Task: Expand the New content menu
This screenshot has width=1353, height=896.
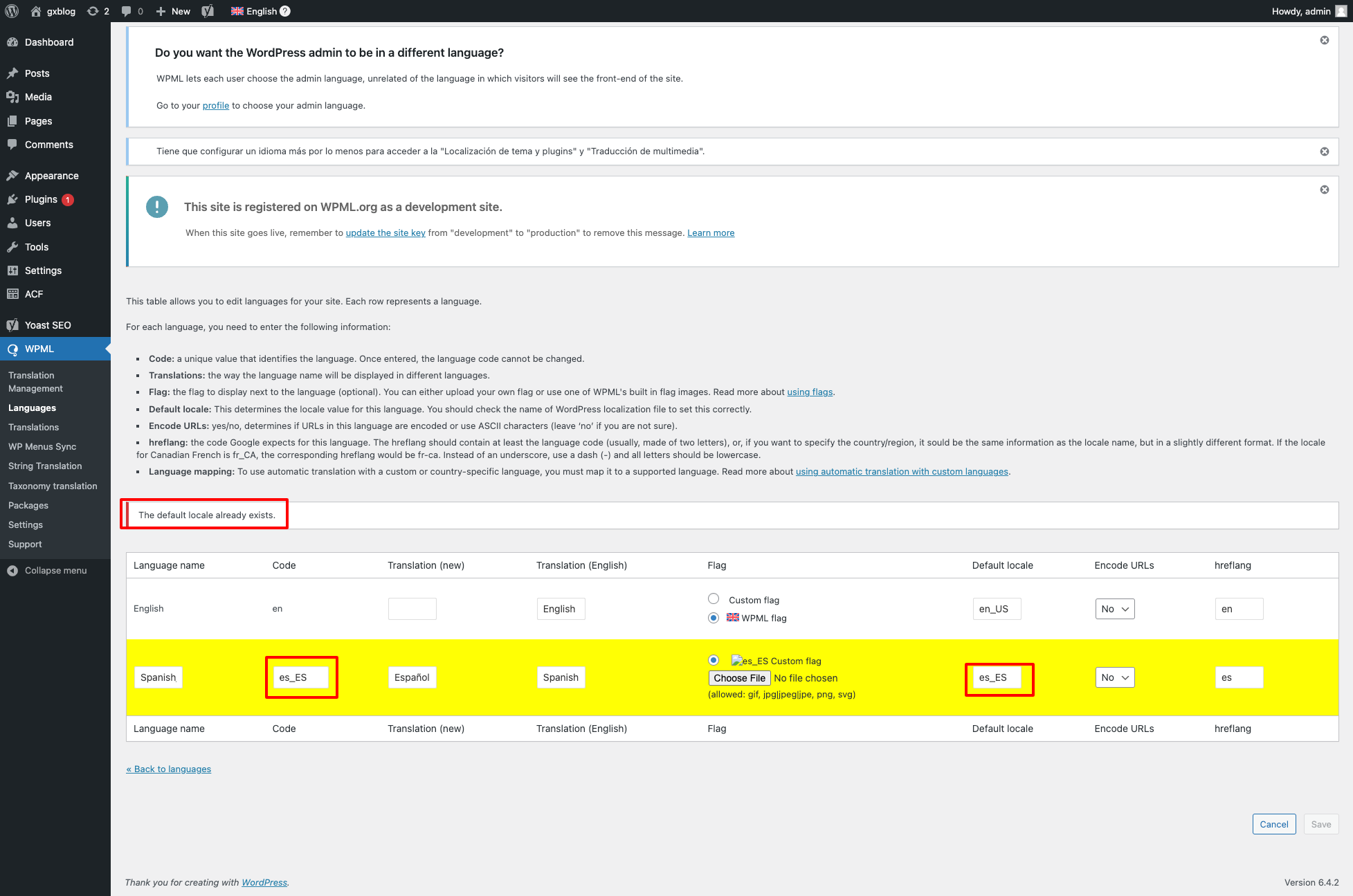Action: point(173,11)
